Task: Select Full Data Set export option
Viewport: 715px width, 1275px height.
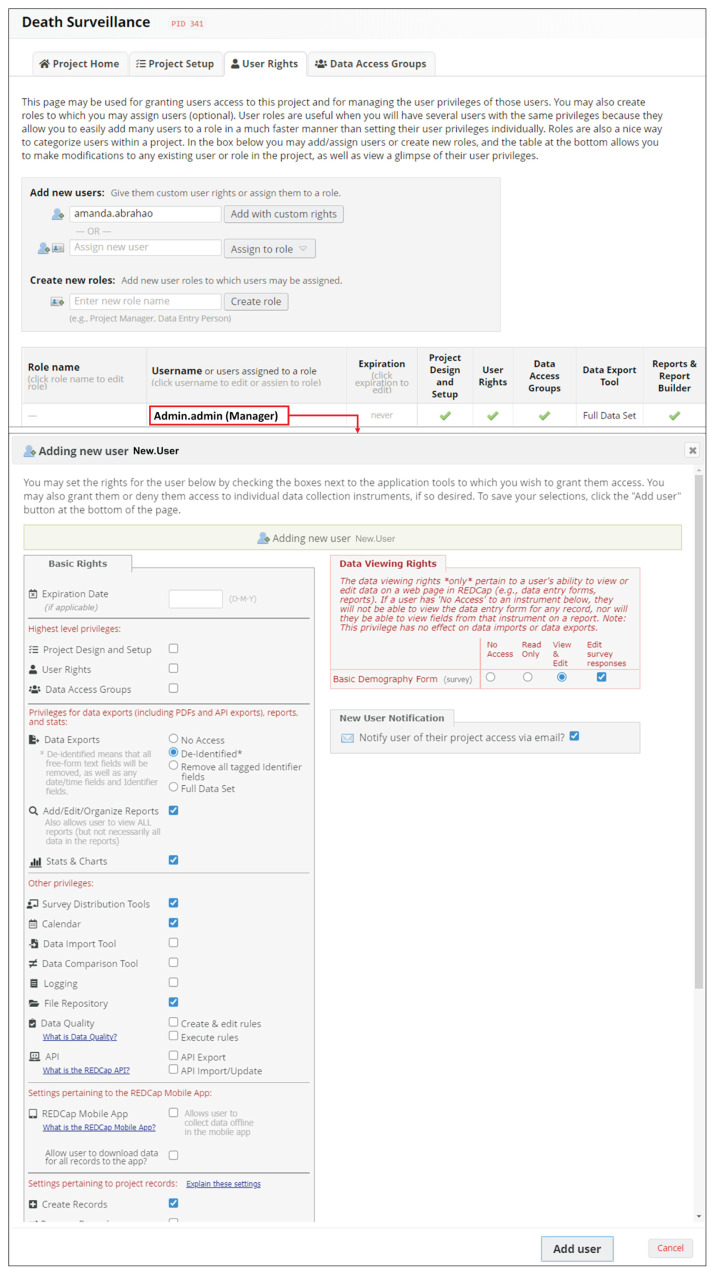Action: tap(173, 787)
